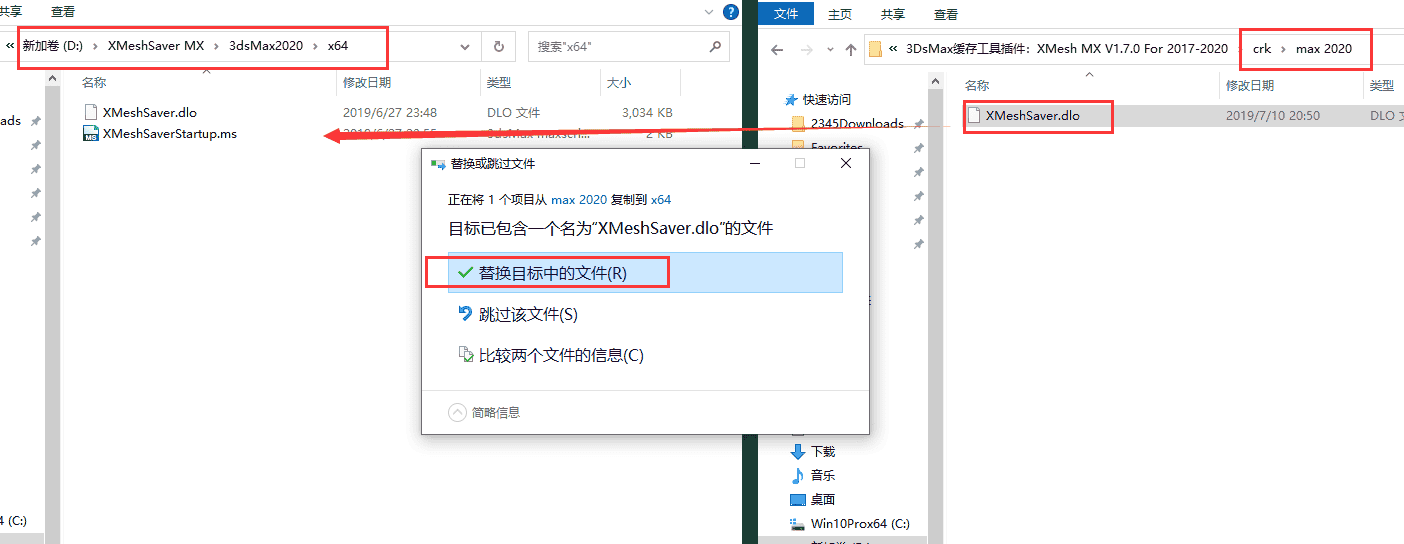Click the 音乐 note icon
The width and height of the screenshot is (1404, 544).
pos(798,475)
